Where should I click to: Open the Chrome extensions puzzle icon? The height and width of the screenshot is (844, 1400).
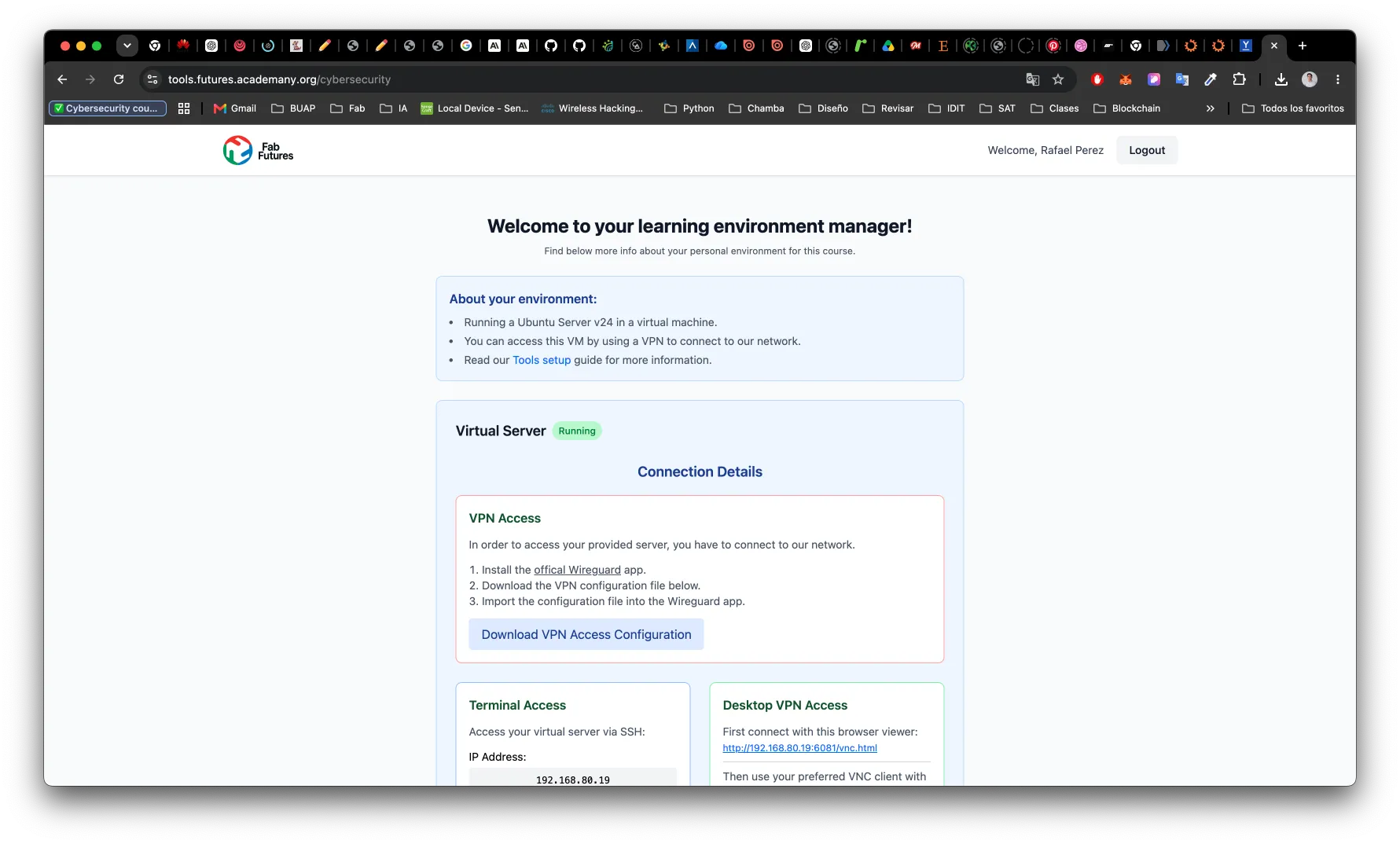[1240, 79]
